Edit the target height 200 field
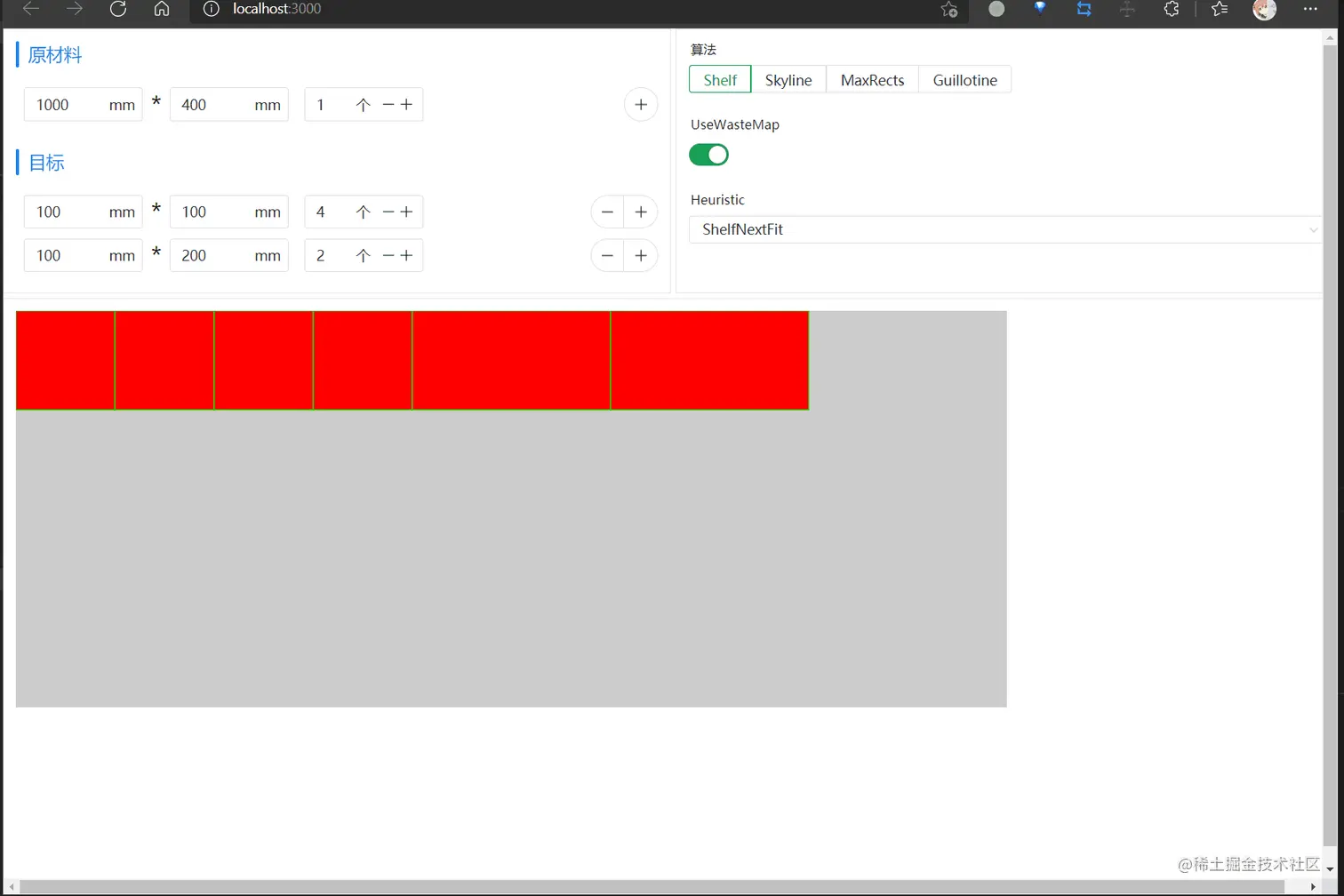 pos(228,255)
